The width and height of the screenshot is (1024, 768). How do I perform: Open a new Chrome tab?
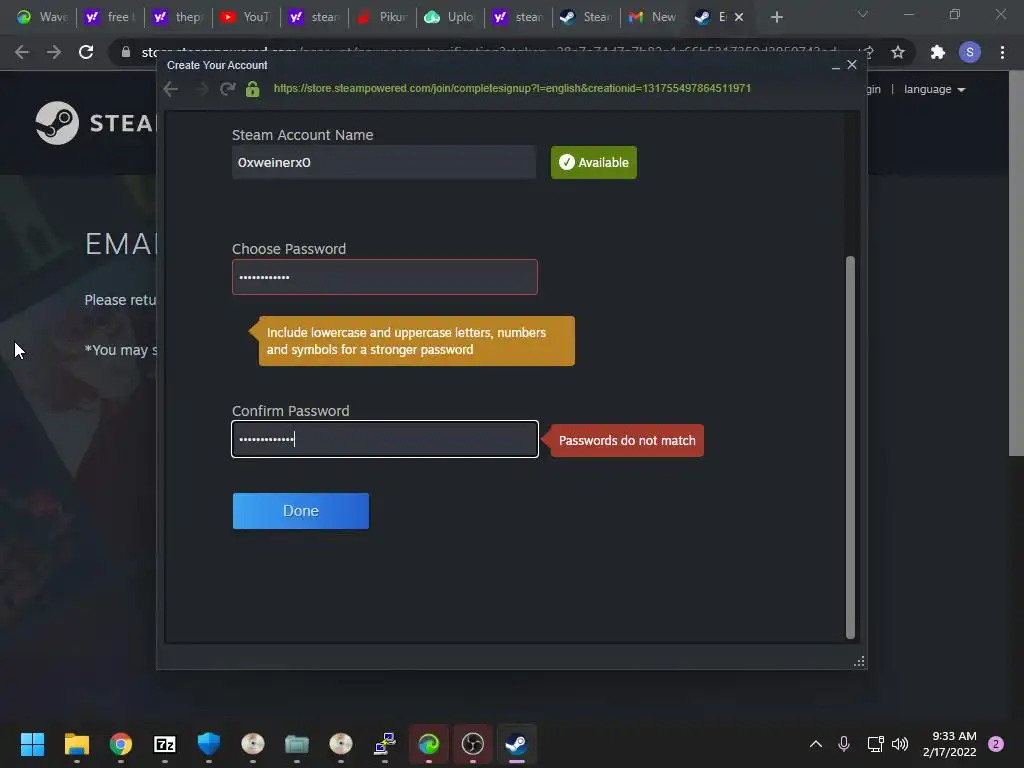tap(776, 17)
